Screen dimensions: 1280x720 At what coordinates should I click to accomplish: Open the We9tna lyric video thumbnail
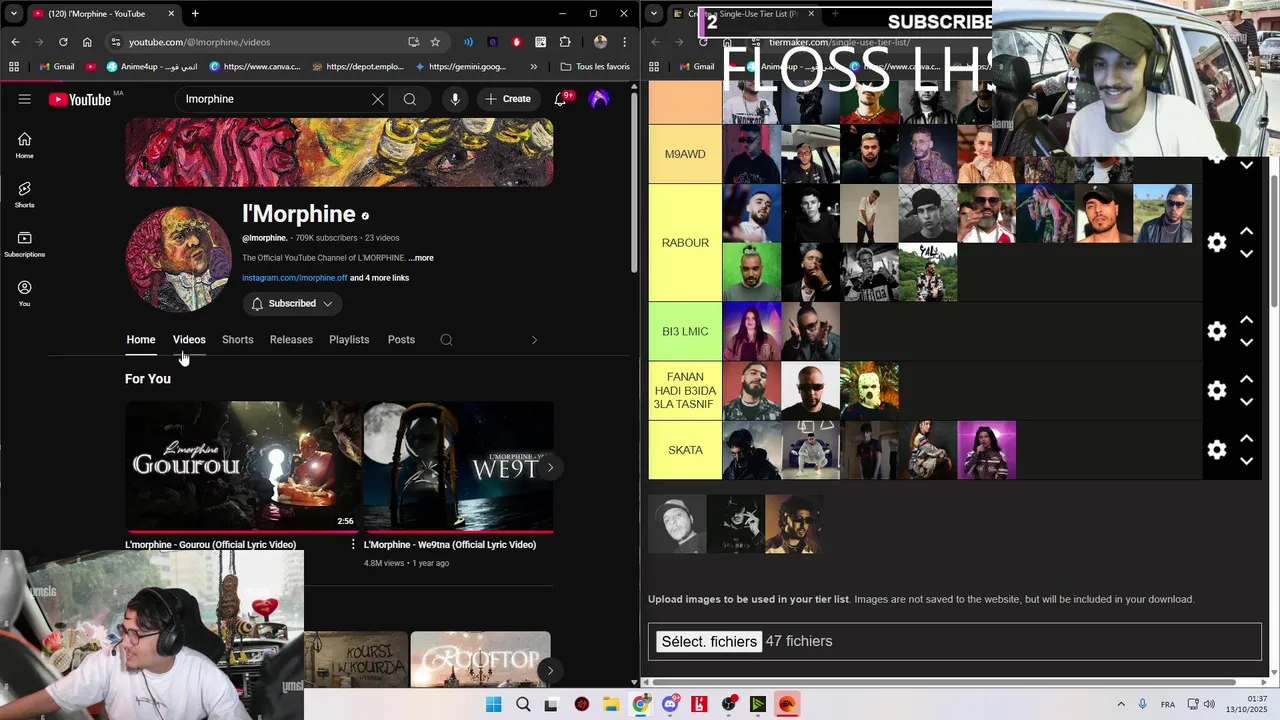[x=458, y=466]
